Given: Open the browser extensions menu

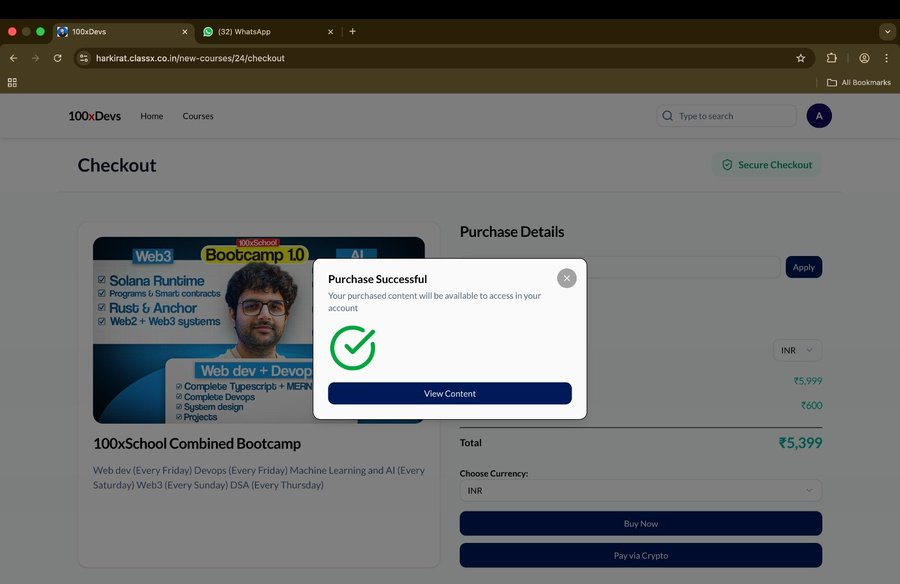Looking at the screenshot, I should (x=831, y=58).
